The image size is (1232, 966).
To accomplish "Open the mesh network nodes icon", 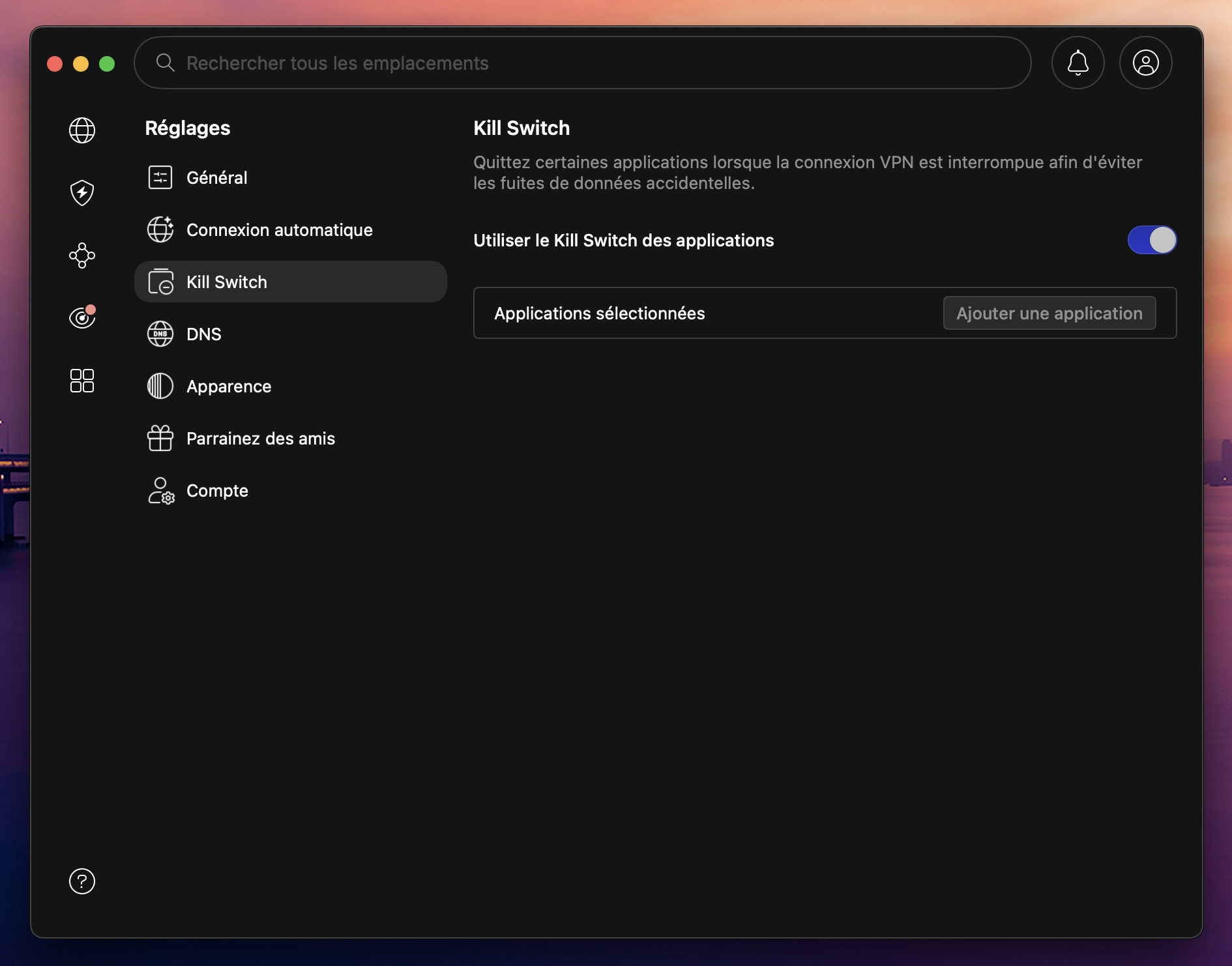I will 82,256.
